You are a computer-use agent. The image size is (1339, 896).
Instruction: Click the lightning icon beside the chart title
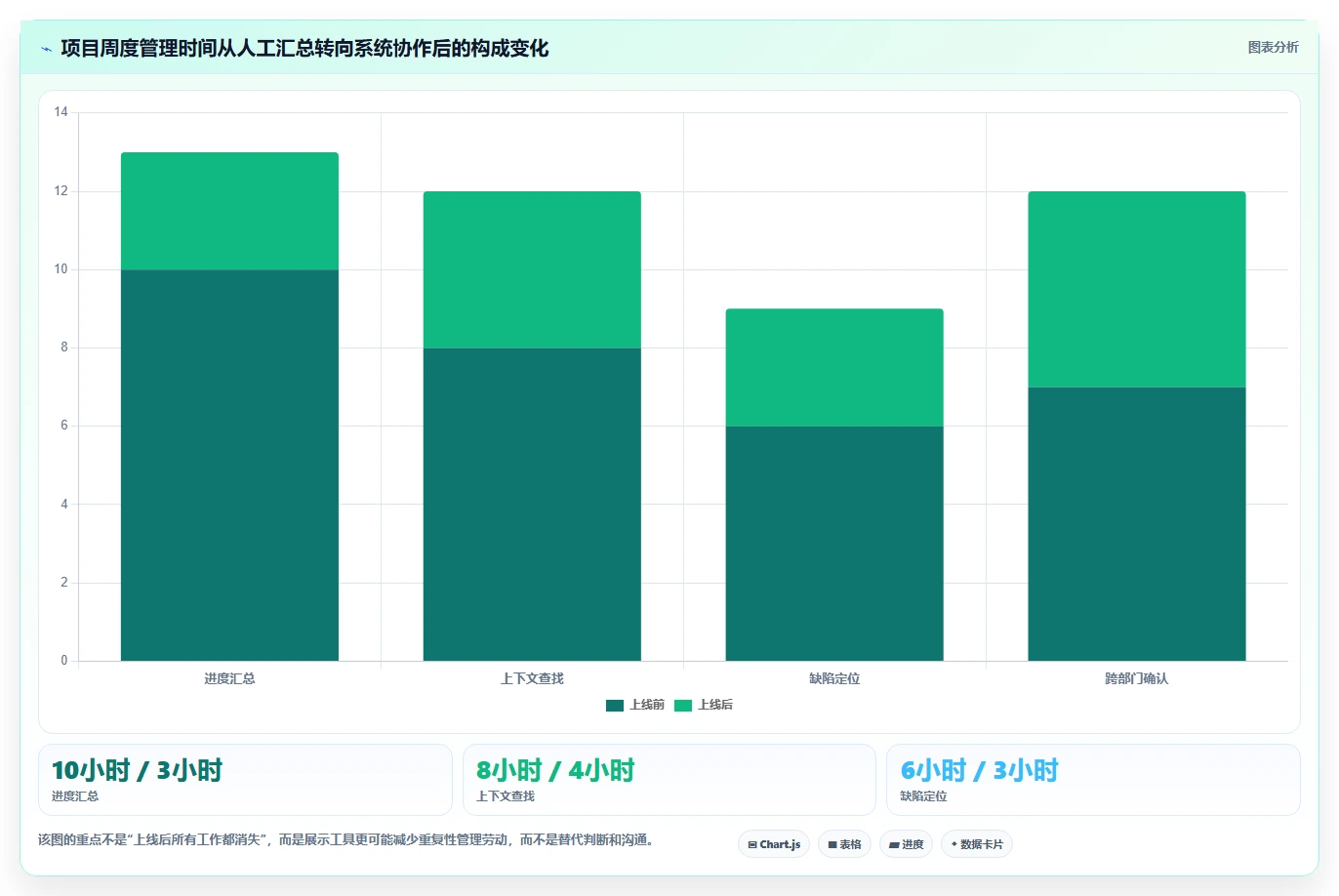click(46, 49)
